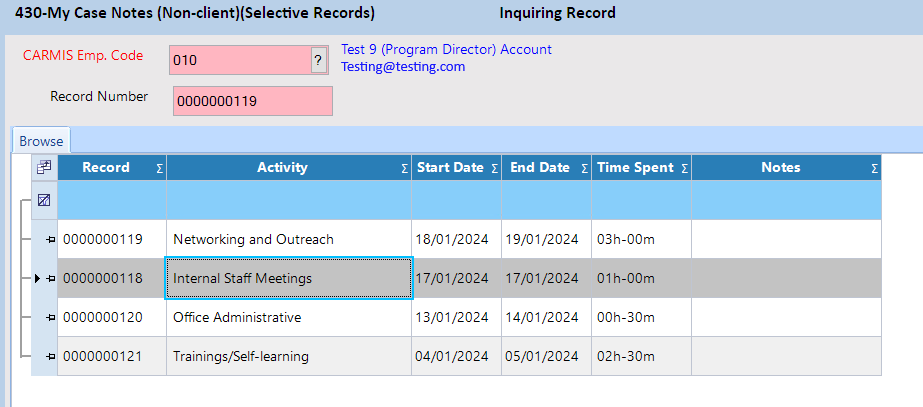Screen dimensions: 923x407
Task: Click the grid field chooser icon
Action: (x=44, y=168)
